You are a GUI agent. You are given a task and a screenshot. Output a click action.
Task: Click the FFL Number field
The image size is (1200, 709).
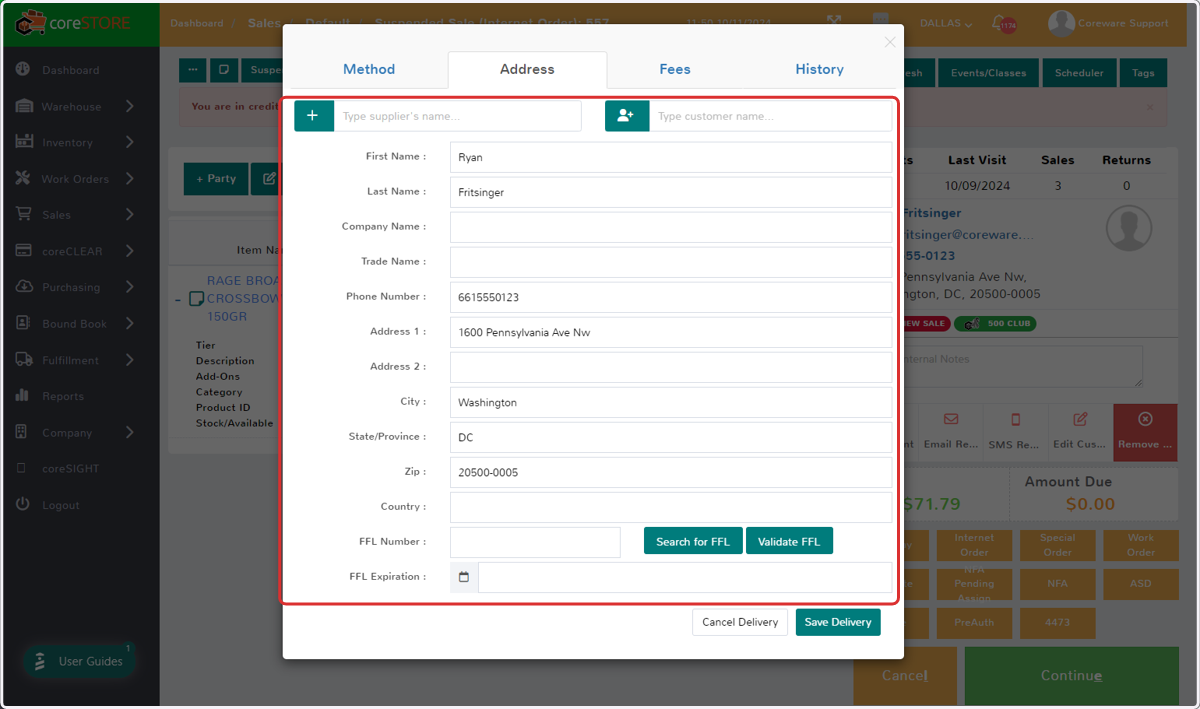click(x=535, y=542)
